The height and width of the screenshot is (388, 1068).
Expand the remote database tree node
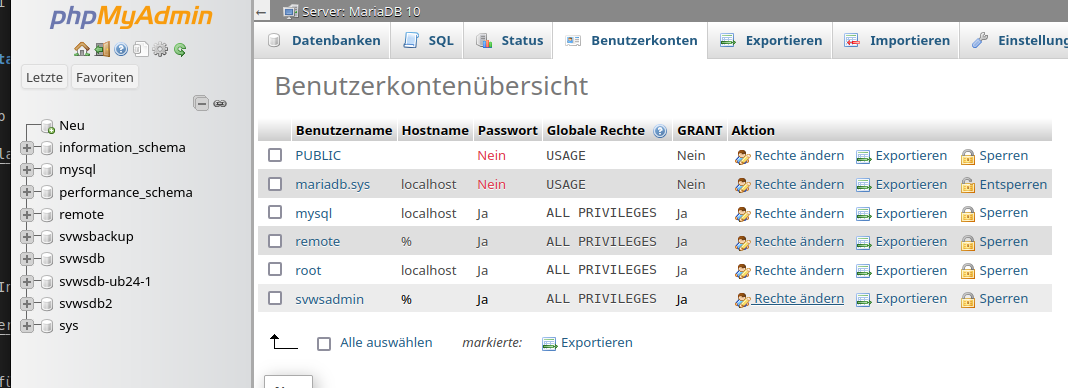27,215
